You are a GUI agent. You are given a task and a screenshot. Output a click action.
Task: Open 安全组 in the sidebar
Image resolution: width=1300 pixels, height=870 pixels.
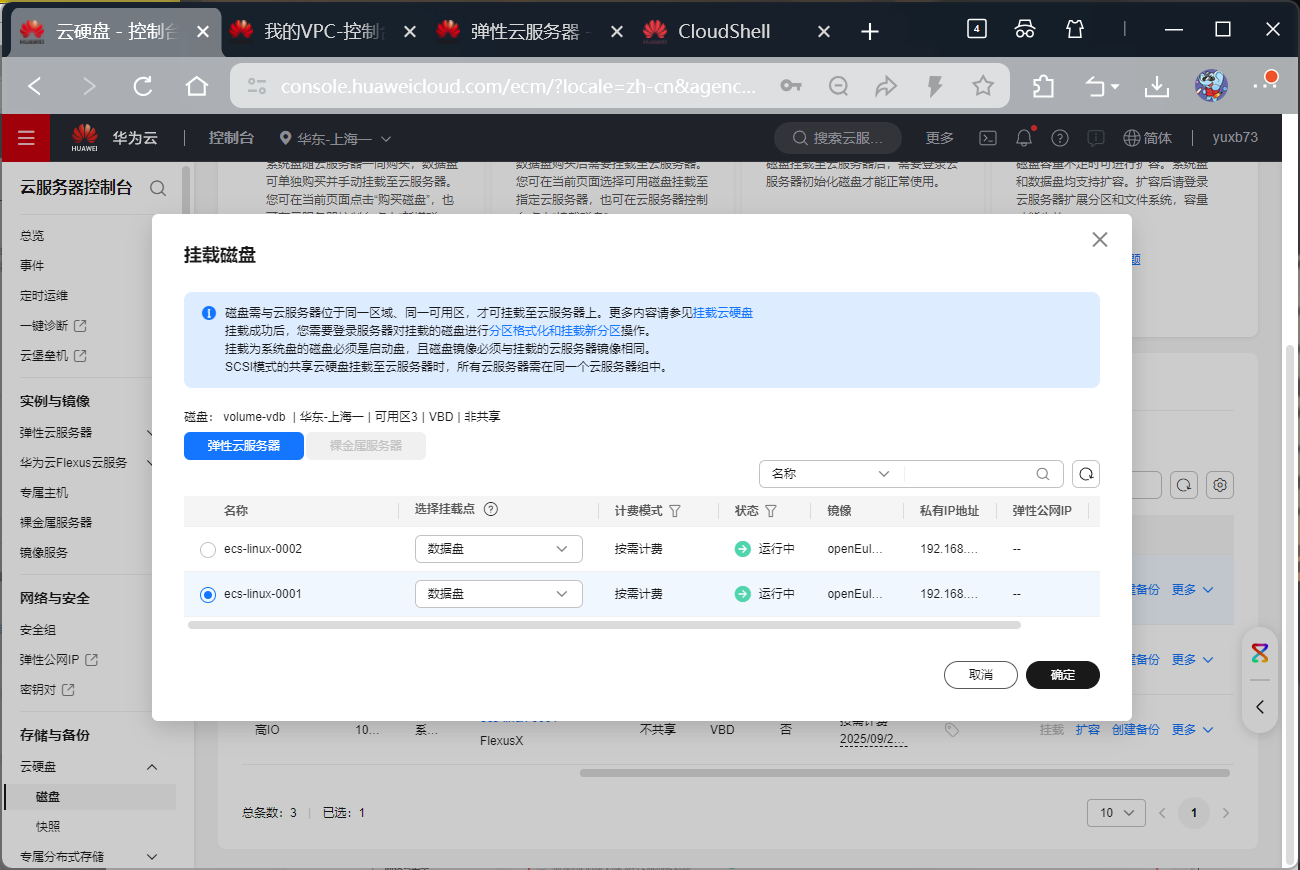[38, 630]
